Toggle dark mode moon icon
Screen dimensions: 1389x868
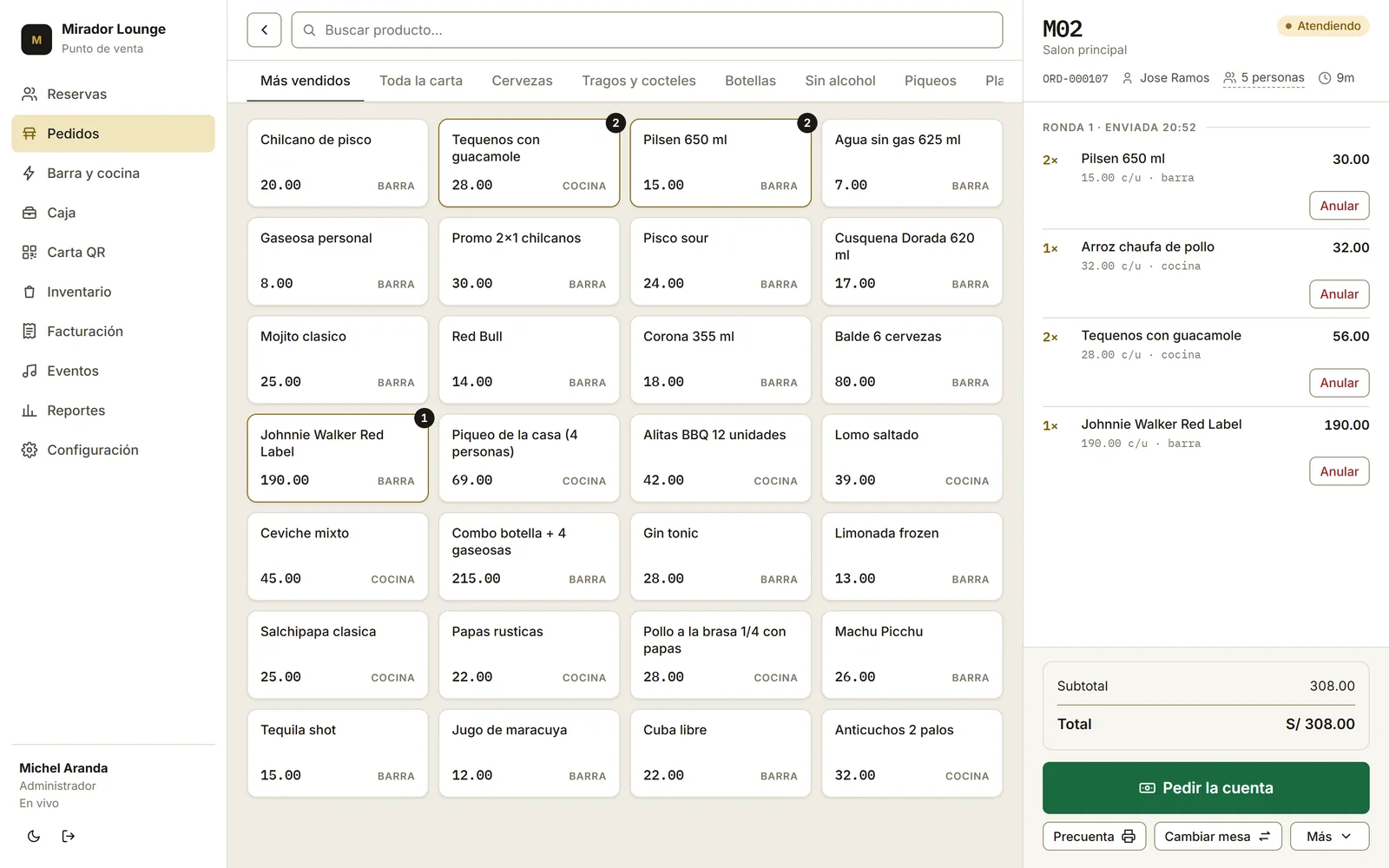[34, 836]
